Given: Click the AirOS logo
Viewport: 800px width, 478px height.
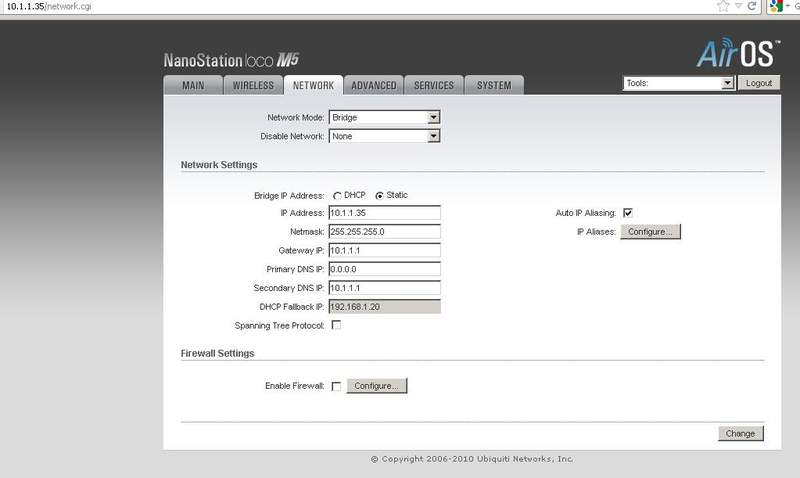Looking at the screenshot, I should tap(738, 53).
